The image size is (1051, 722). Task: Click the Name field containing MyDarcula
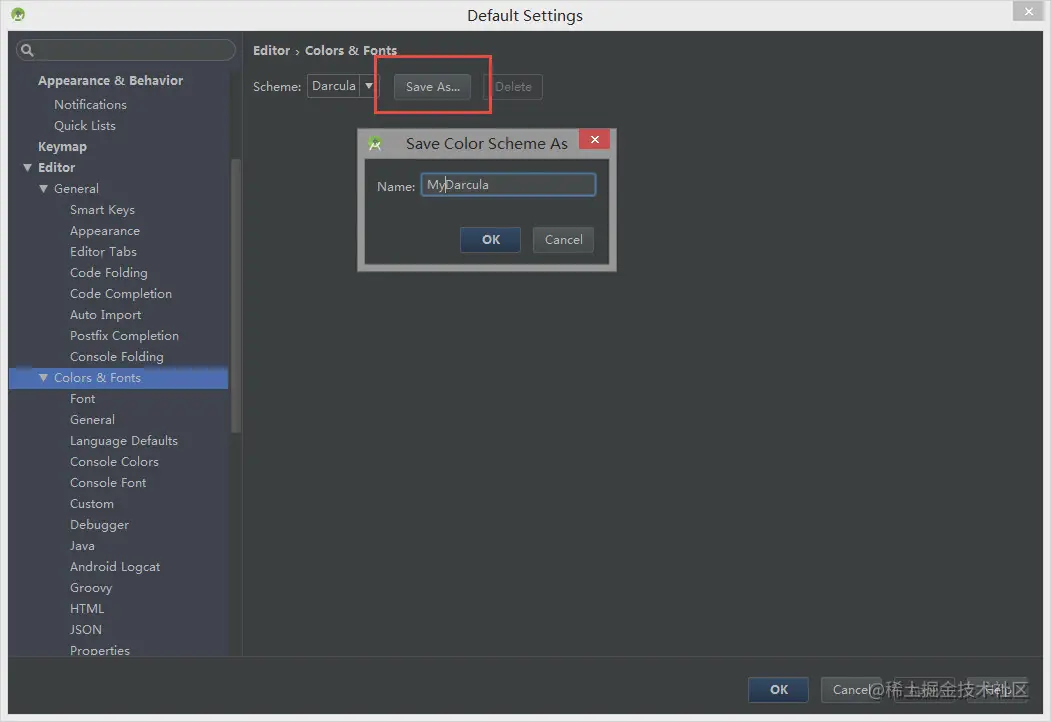(508, 185)
